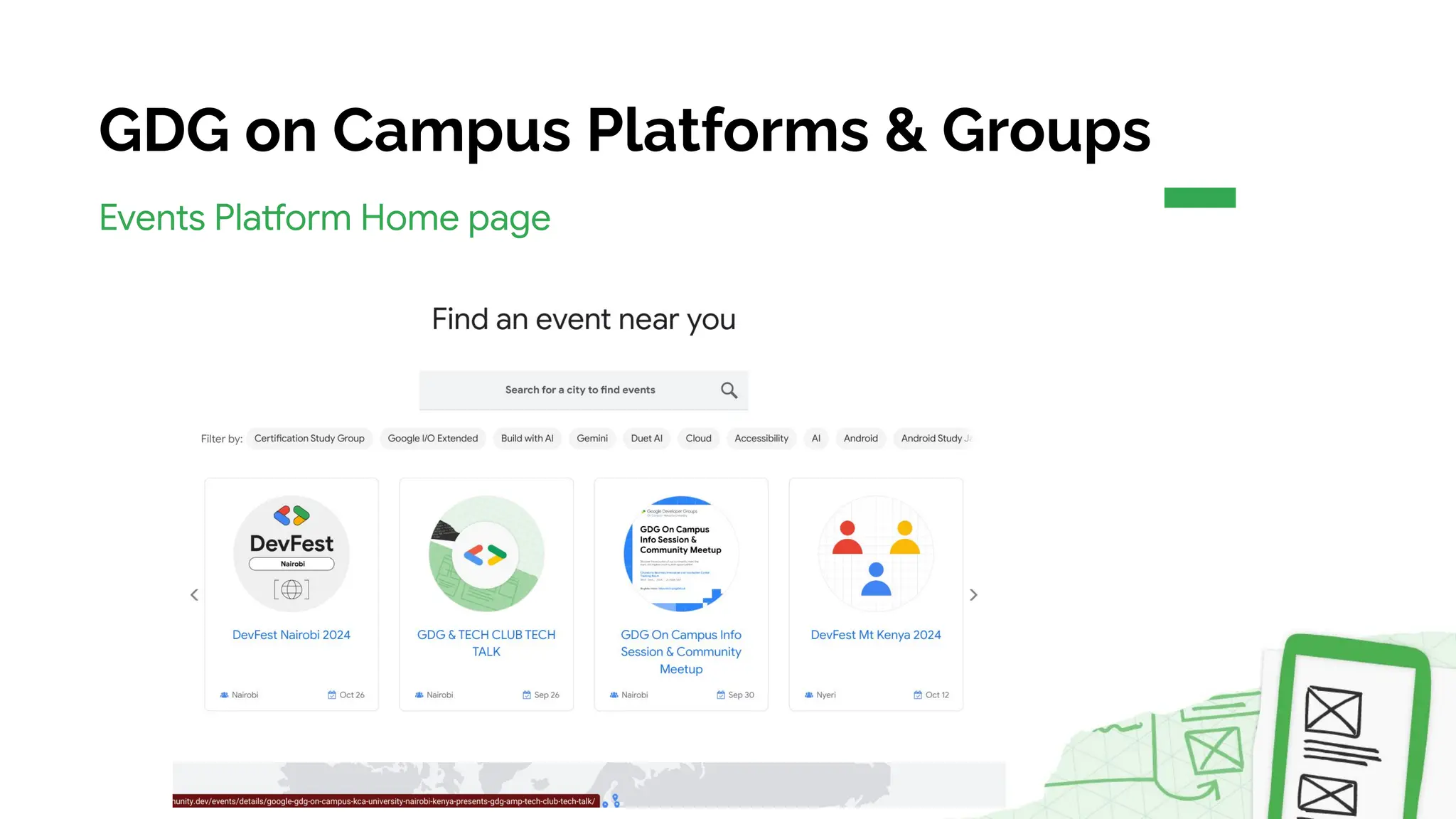Select the Gemini filter chip
Image resolution: width=1456 pixels, height=819 pixels.
click(x=592, y=439)
